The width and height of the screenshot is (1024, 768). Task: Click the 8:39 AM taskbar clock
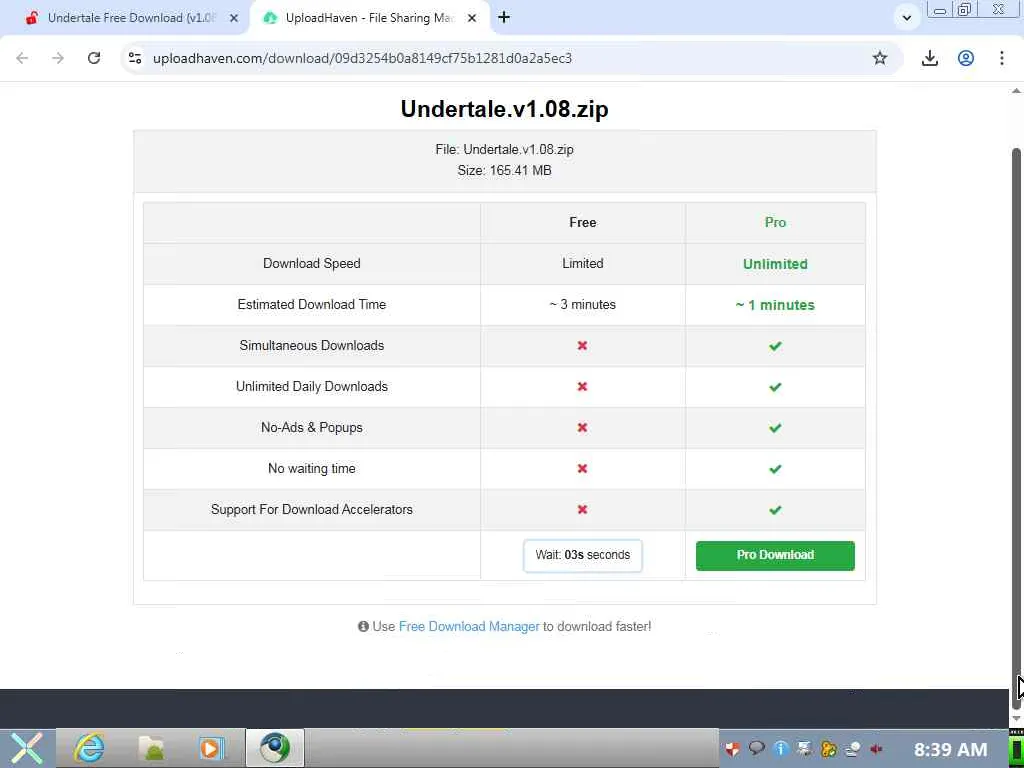tap(950, 750)
